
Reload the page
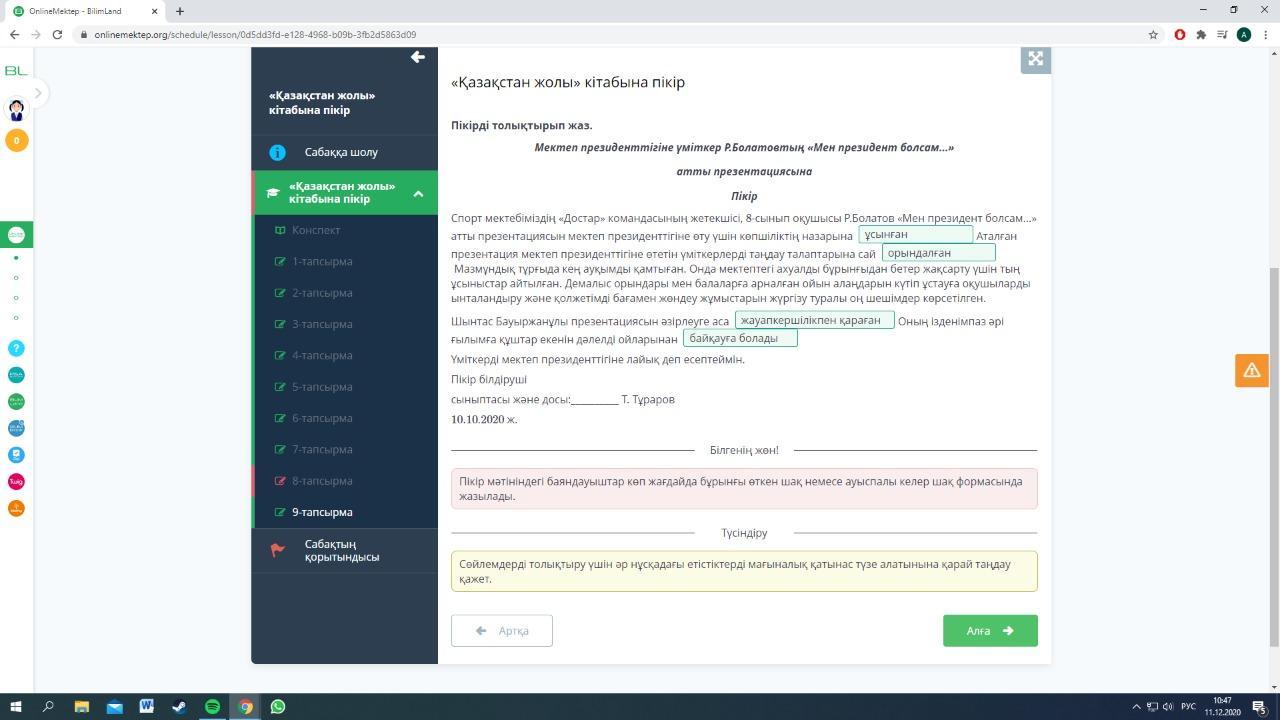coord(57,34)
